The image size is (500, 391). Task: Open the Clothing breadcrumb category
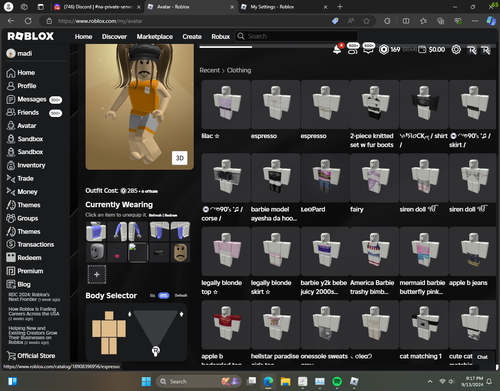pyautogui.click(x=239, y=70)
